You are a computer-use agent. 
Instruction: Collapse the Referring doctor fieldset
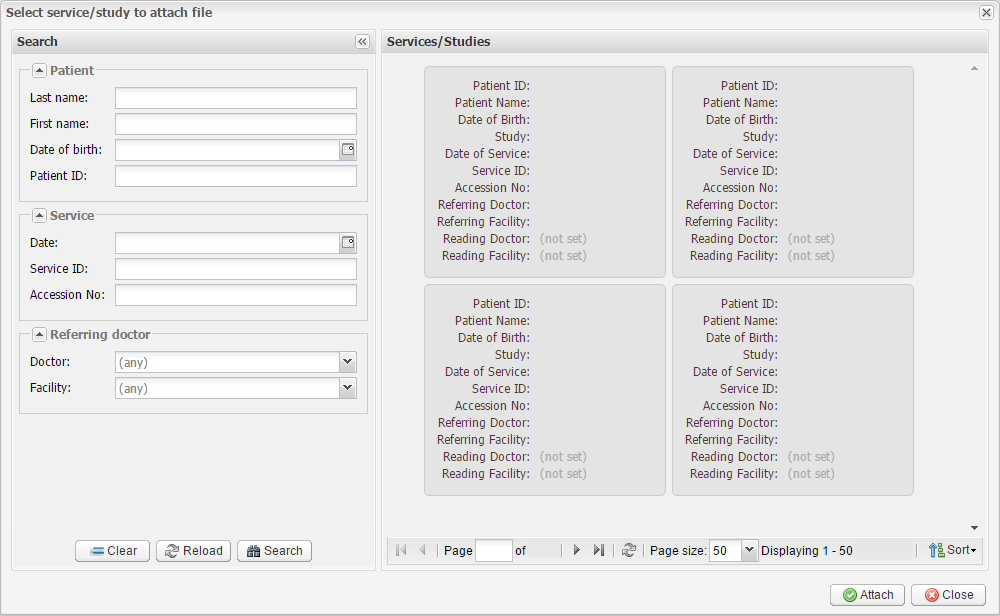[40, 335]
